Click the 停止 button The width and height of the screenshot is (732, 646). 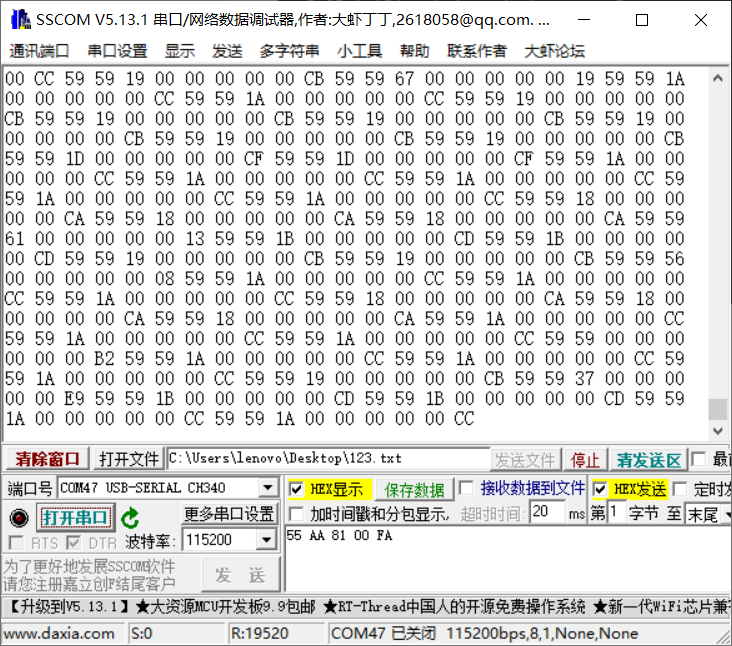[x=585, y=460]
